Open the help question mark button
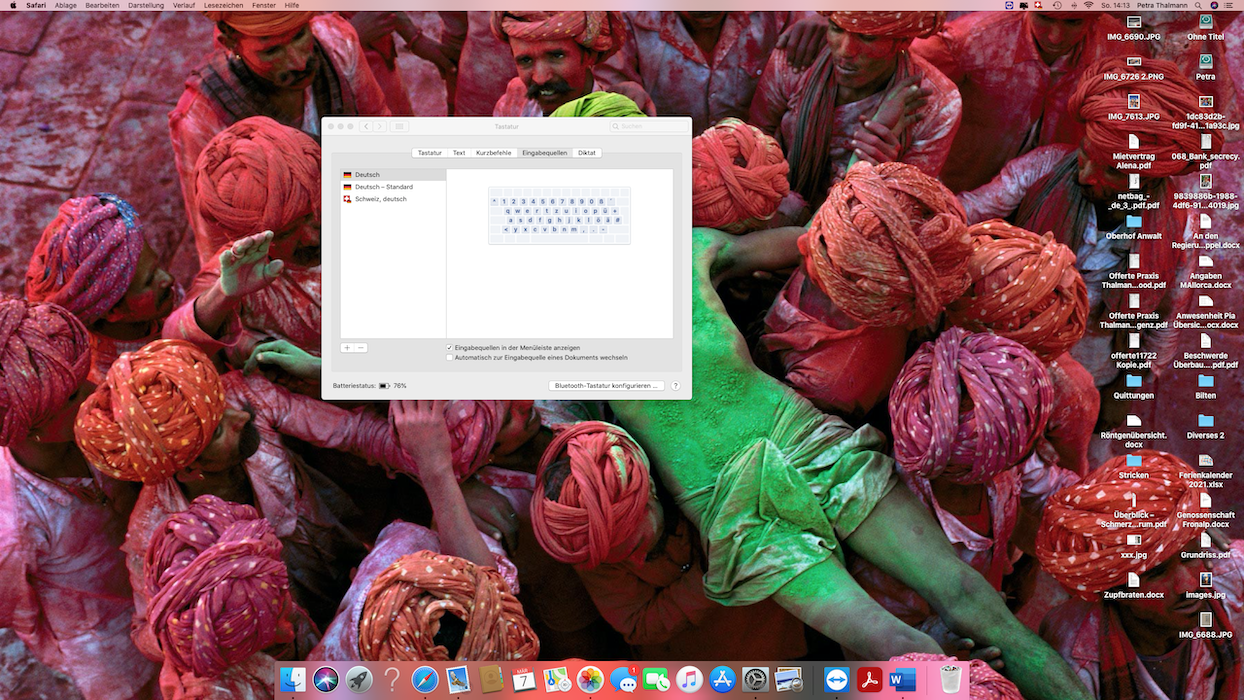The height and width of the screenshot is (700, 1244). (675, 385)
